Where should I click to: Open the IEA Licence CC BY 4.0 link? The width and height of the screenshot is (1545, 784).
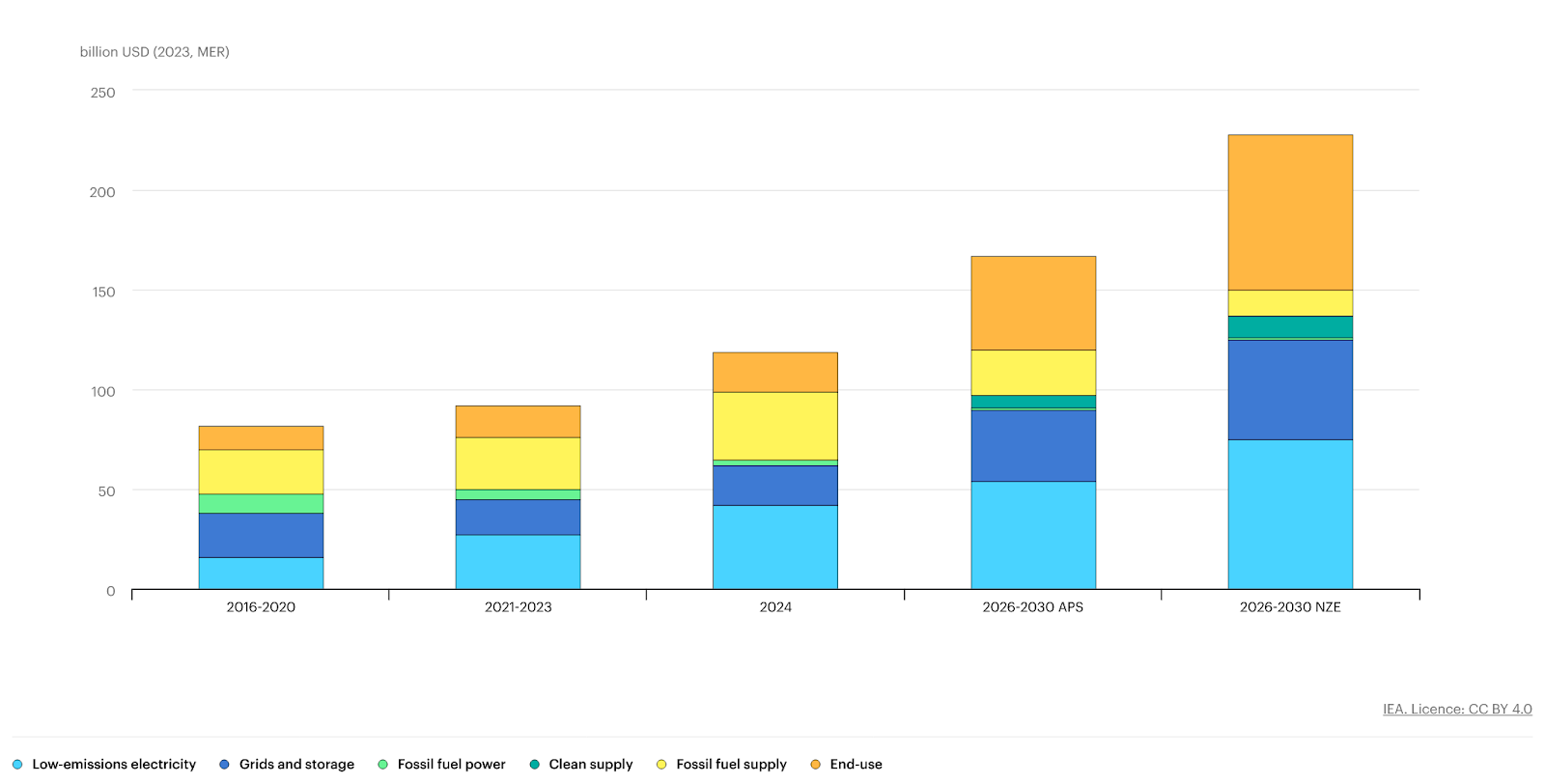click(1457, 709)
